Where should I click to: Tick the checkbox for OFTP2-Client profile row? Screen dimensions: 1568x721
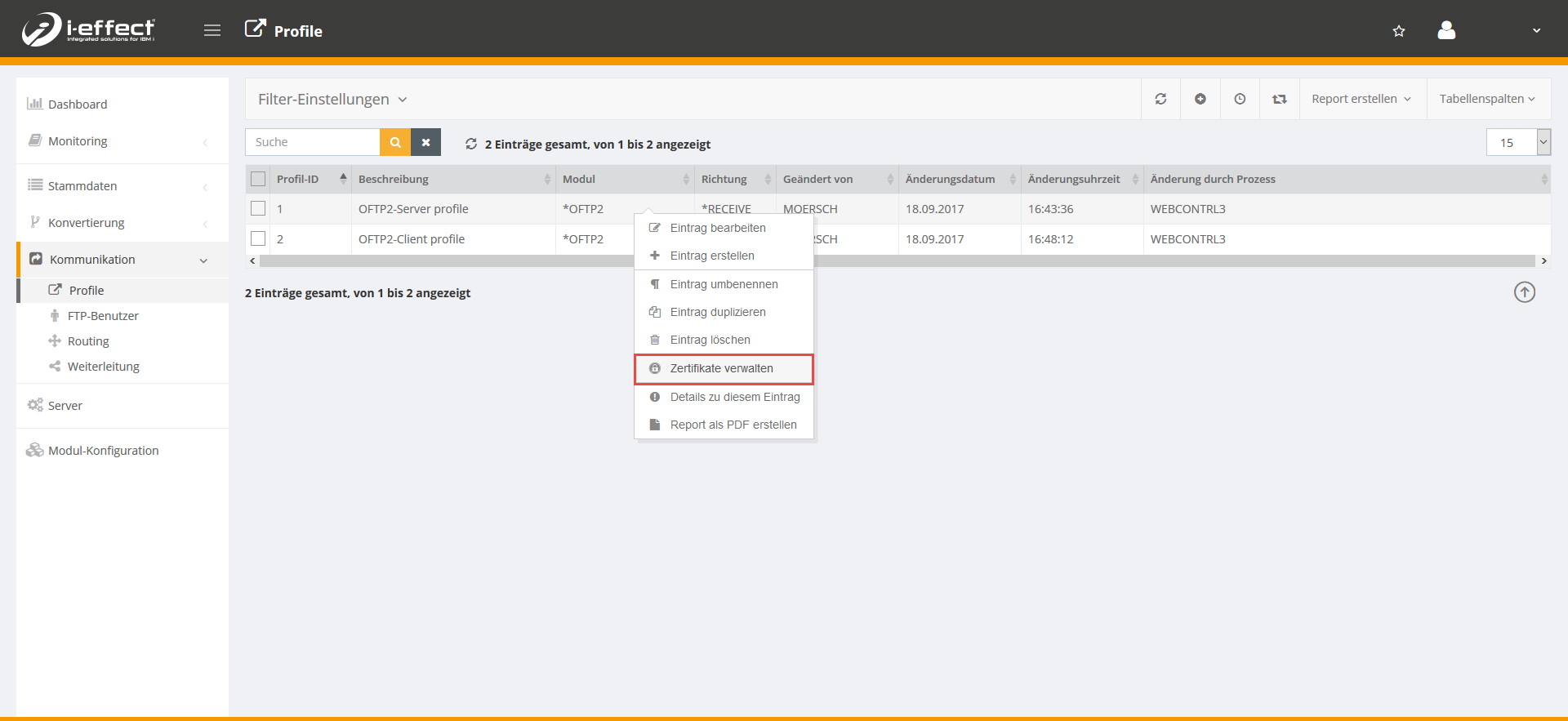(x=258, y=239)
